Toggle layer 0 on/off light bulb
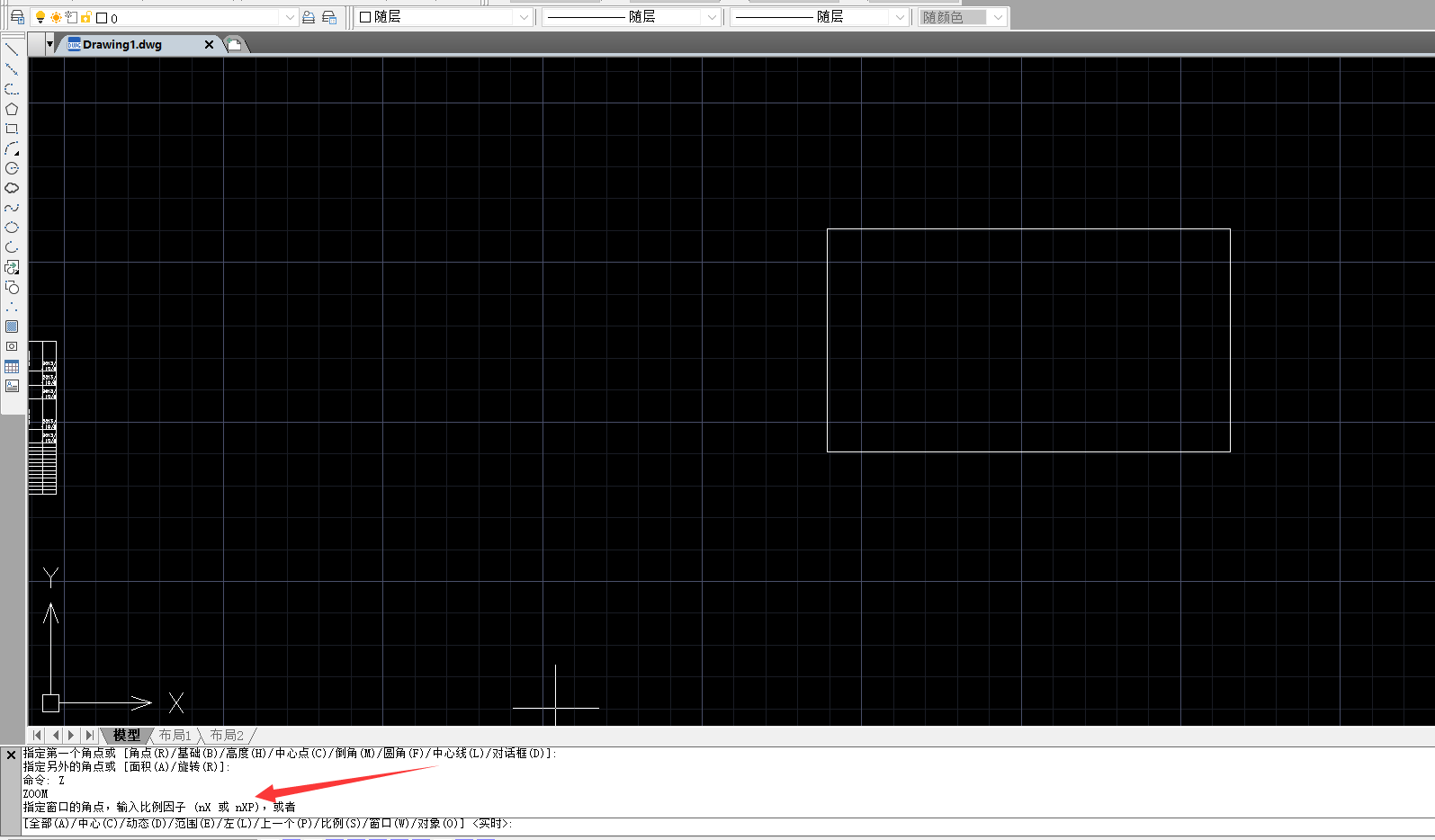The height and width of the screenshot is (840, 1435). tap(40, 17)
